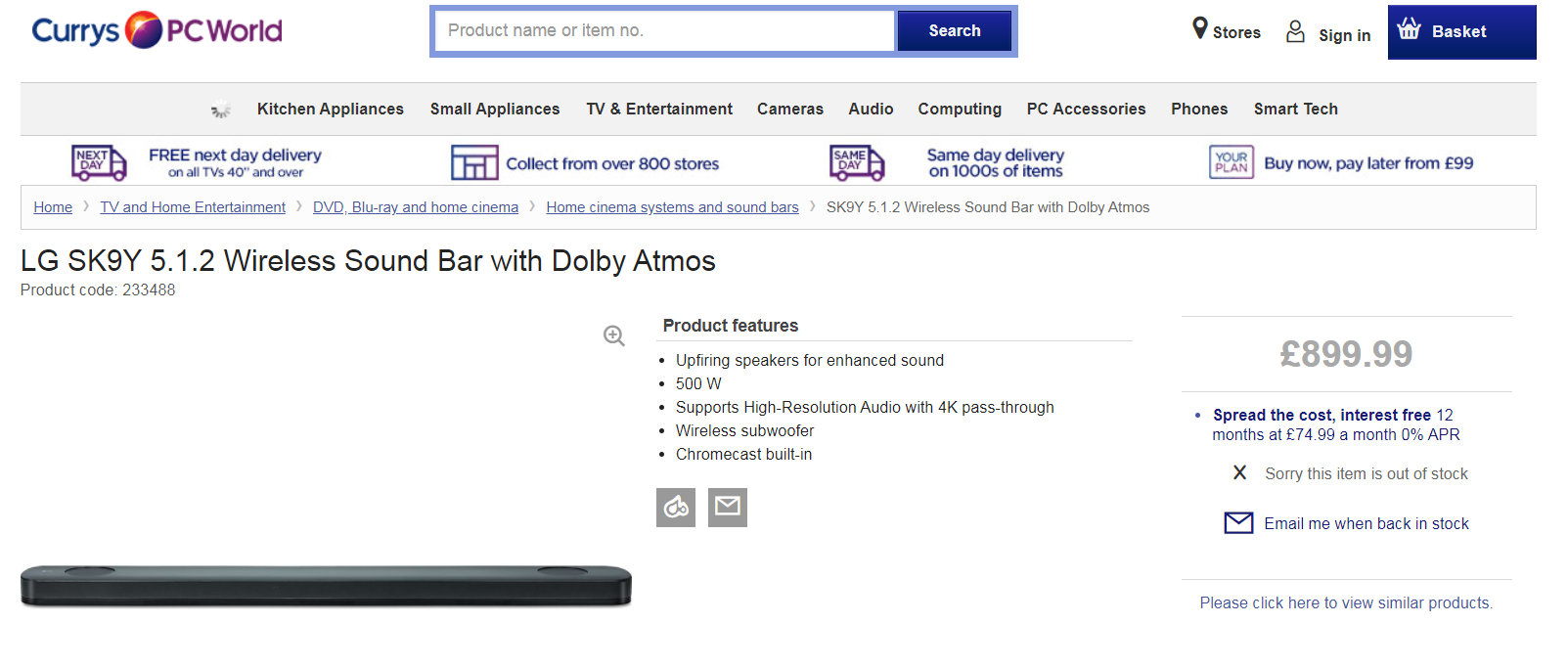The image size is (1568, 668).
Task: Click the view similar products link
Action: [1346, 602]
